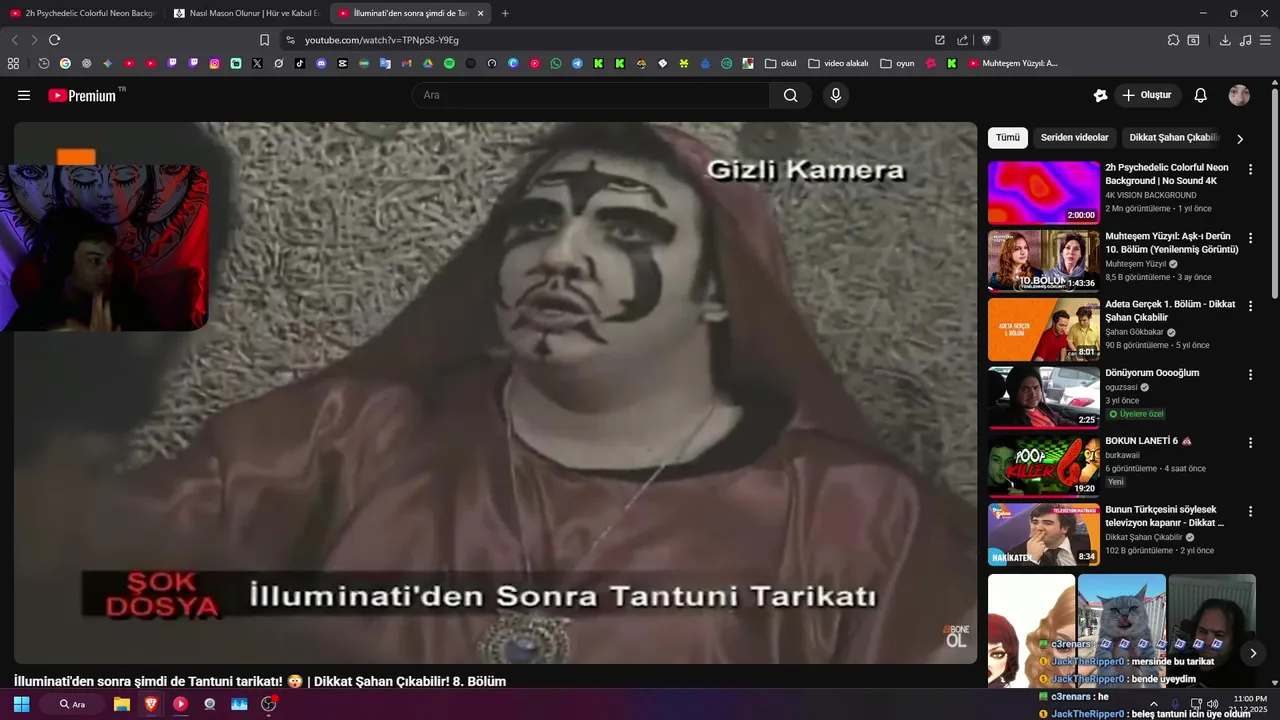
Task: Open the Spotify bookmark
Action: (x=449, y=63)
